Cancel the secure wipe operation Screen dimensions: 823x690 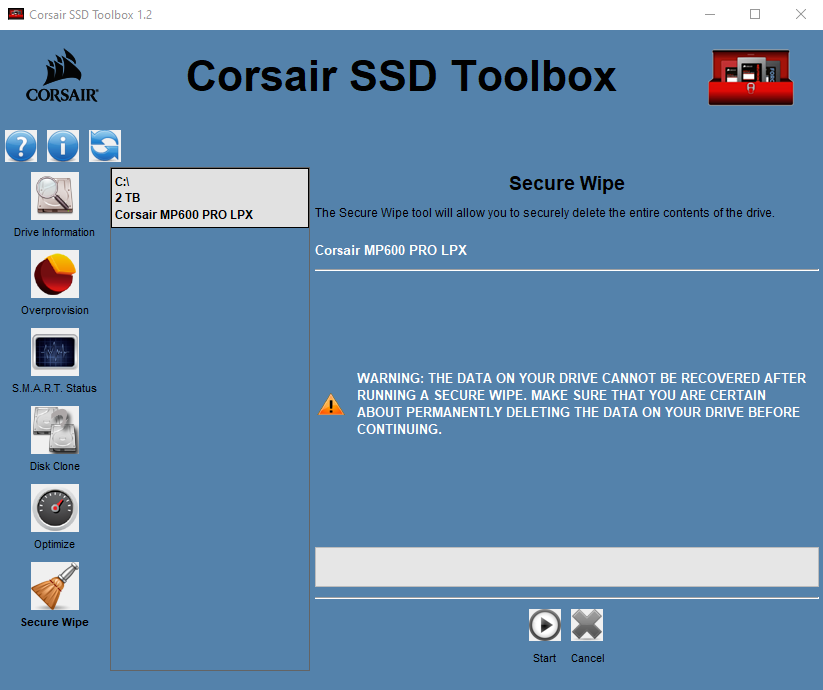click(587, 626)
